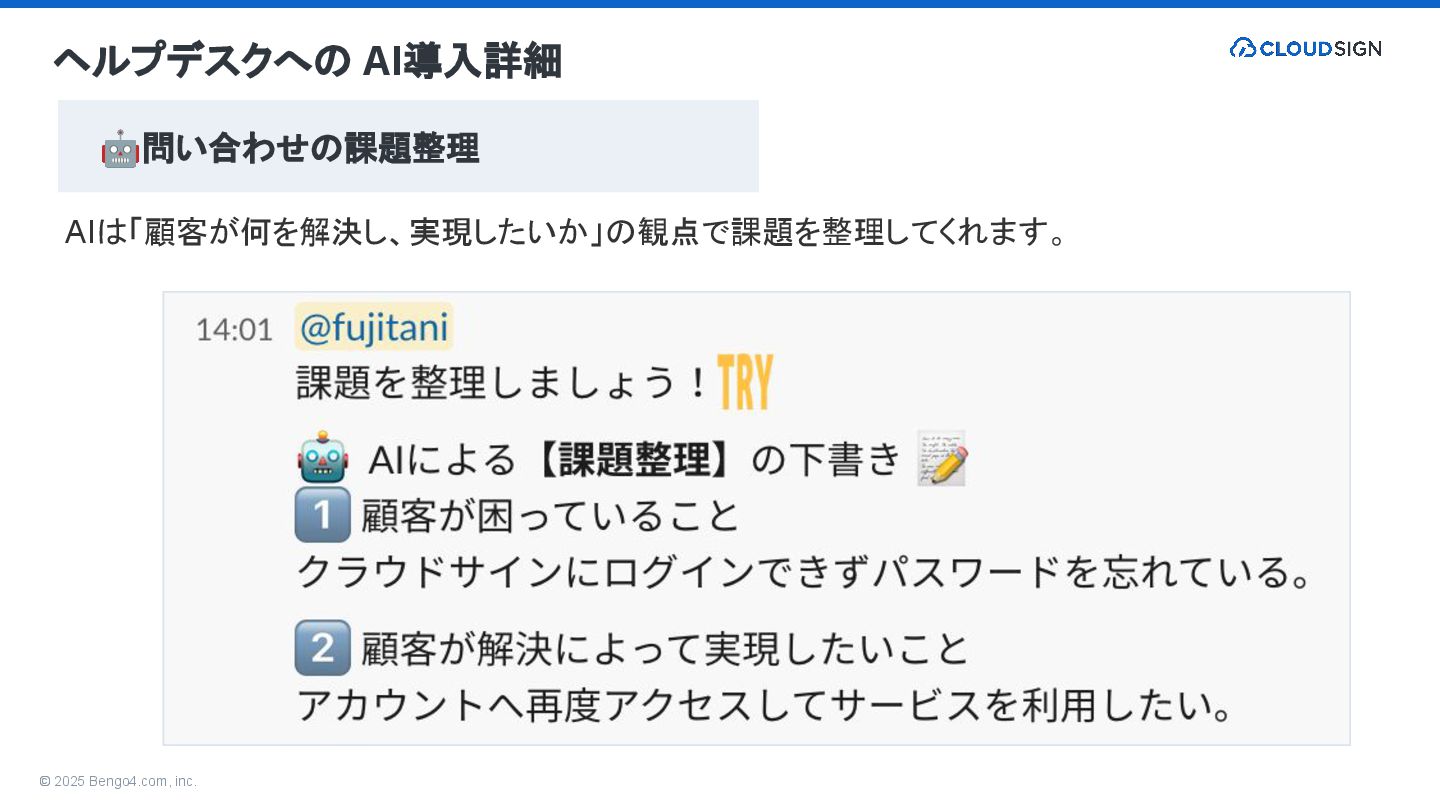Click the 顧客が解決によって実現したいこと heading
Image resolution: width=1440 pixels, height=810 pixels.
(665, 649)
